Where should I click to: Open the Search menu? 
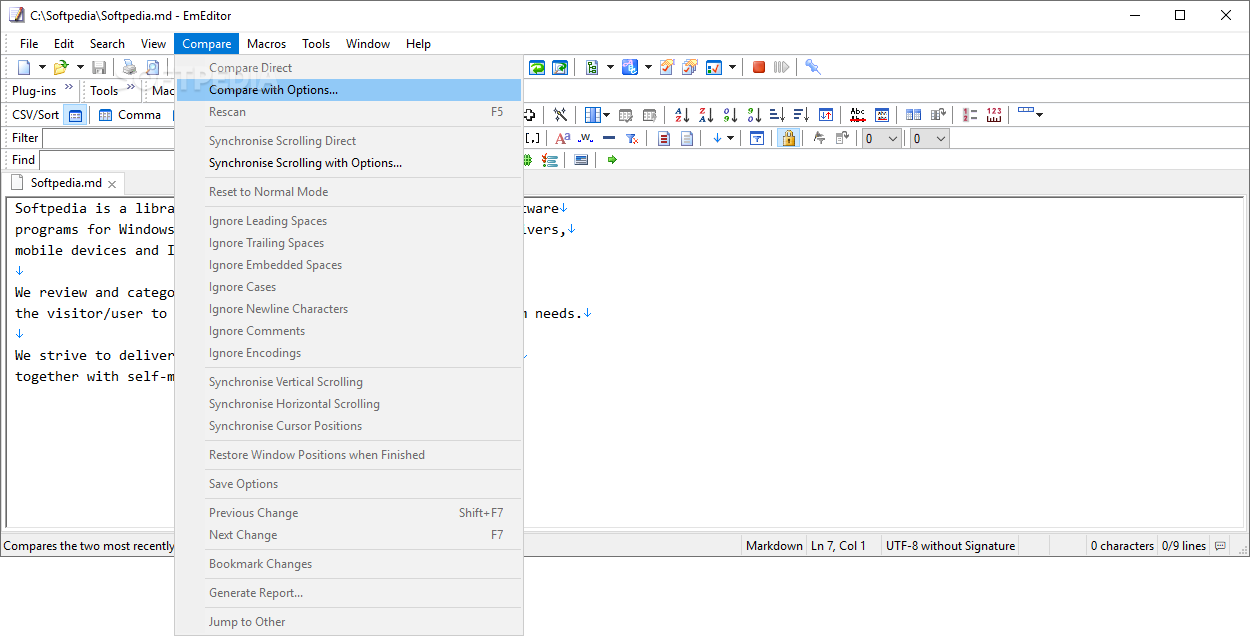click(x=107, y=43)
